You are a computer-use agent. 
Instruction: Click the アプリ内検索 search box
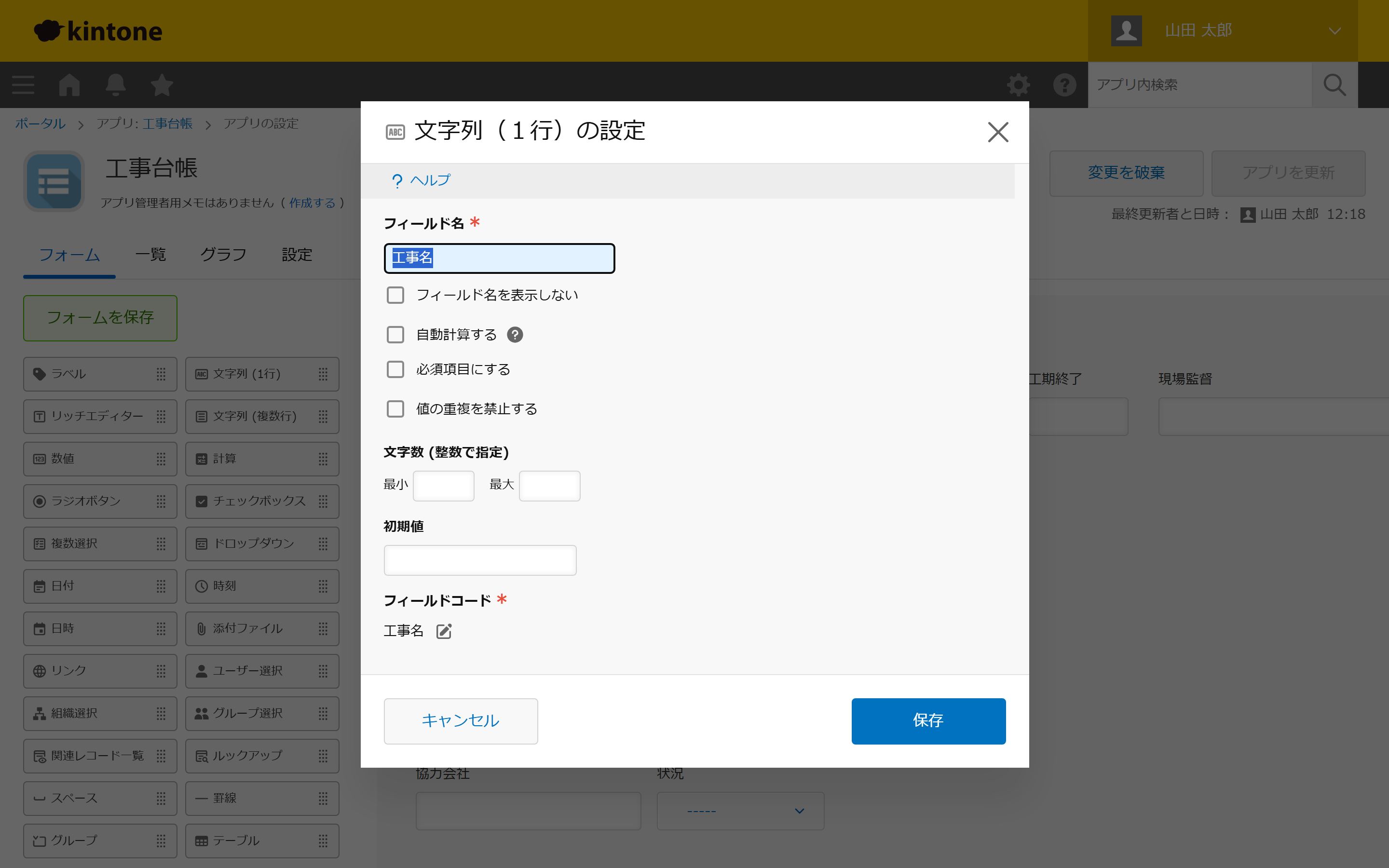tap(1199, 85)
